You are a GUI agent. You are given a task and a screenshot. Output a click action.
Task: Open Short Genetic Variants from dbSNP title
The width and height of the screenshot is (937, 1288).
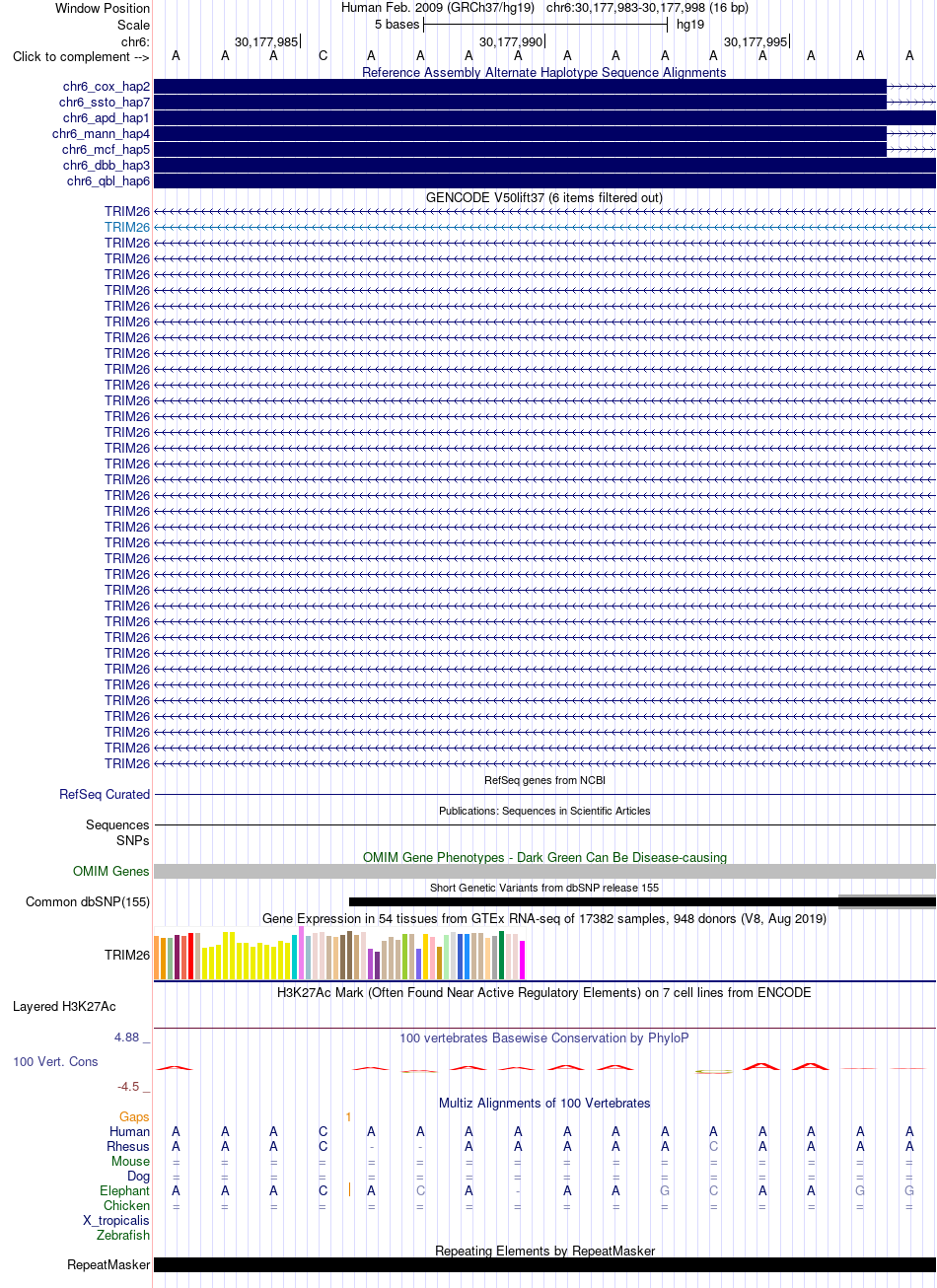pyautogui.click(x=544, y=888)
